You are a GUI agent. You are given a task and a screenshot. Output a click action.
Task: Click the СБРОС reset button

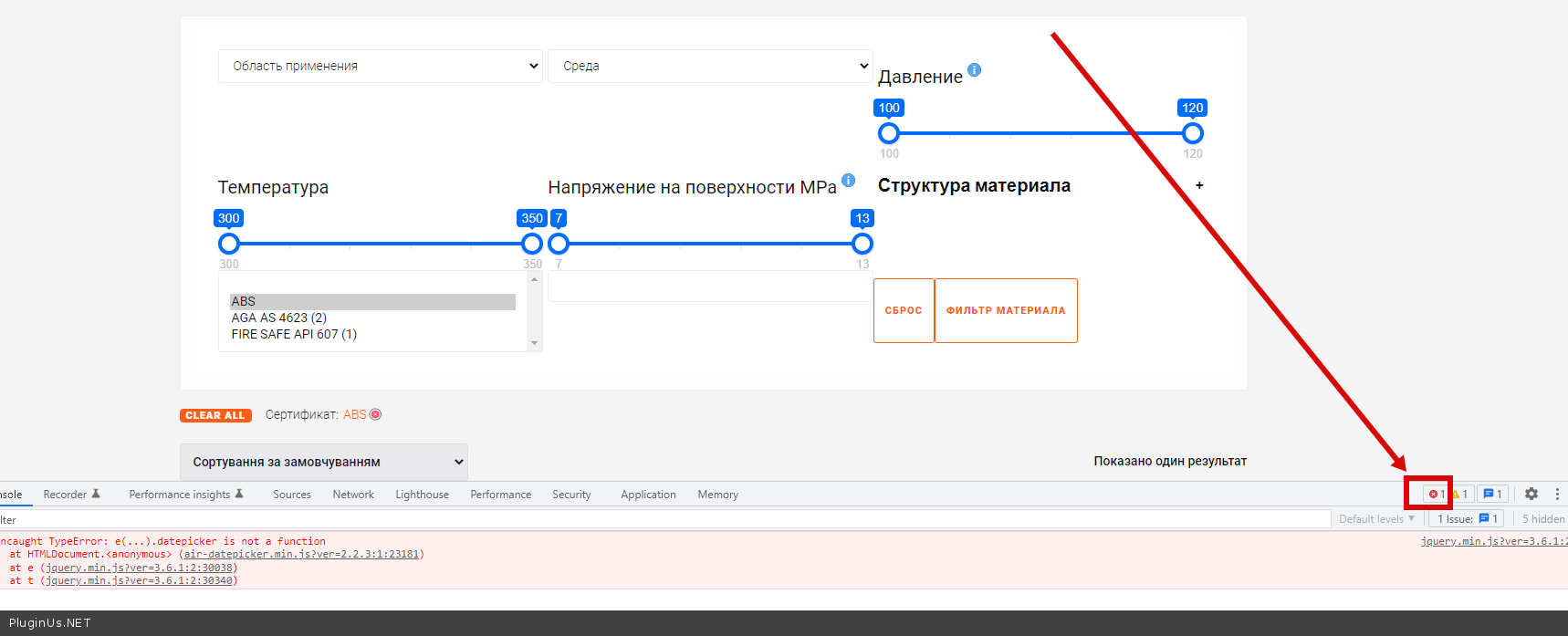pos(904,310)
